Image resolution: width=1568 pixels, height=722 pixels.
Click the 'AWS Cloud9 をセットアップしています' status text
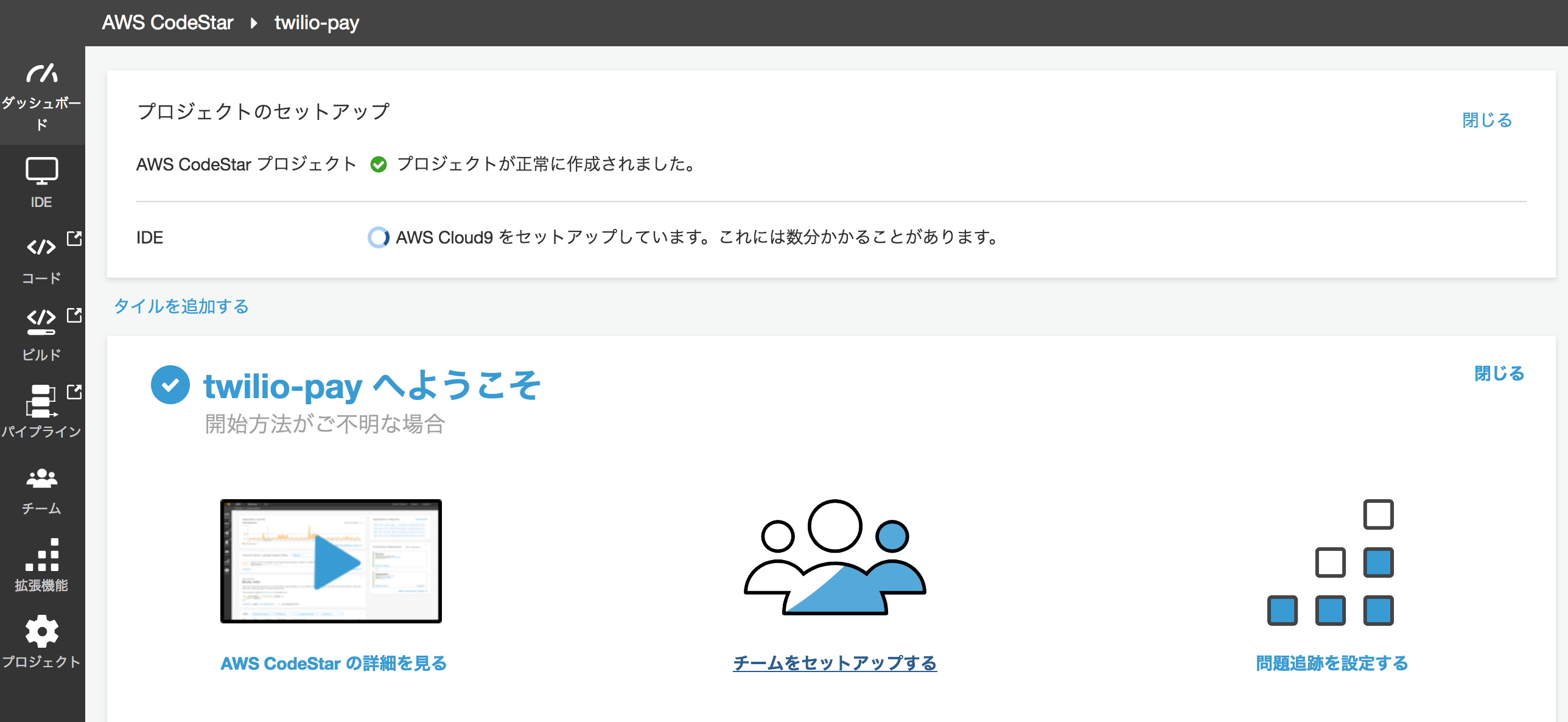[698, 237]
